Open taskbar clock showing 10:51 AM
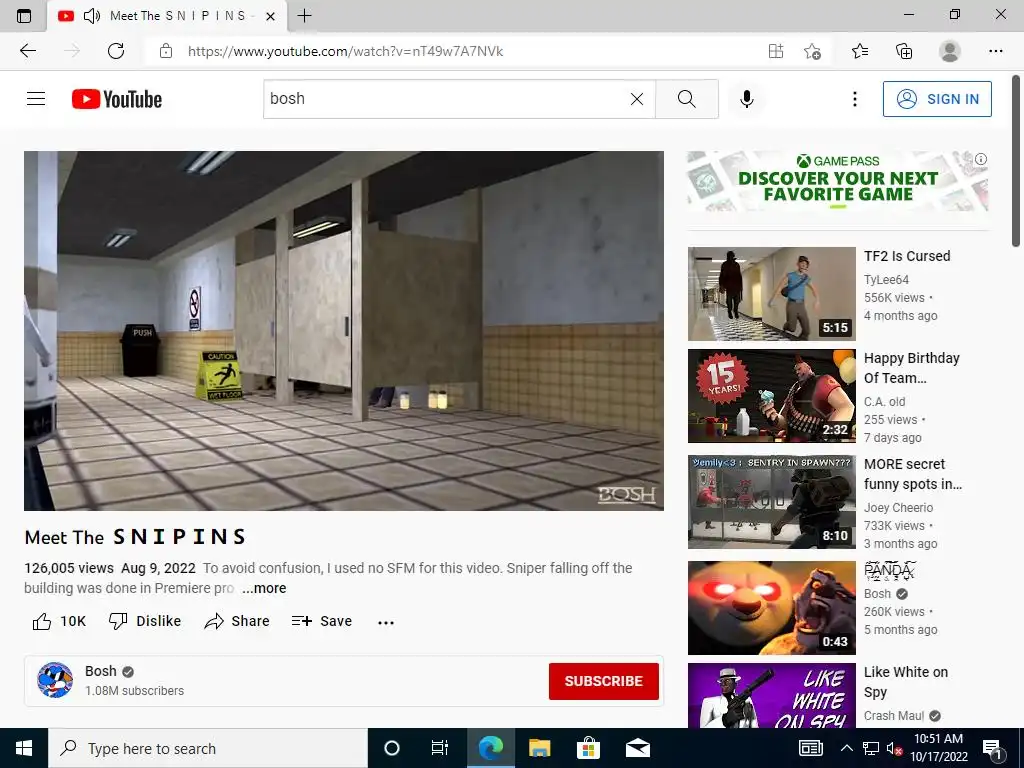Viewport: 1024px width, 768px height. click(938, 748)
